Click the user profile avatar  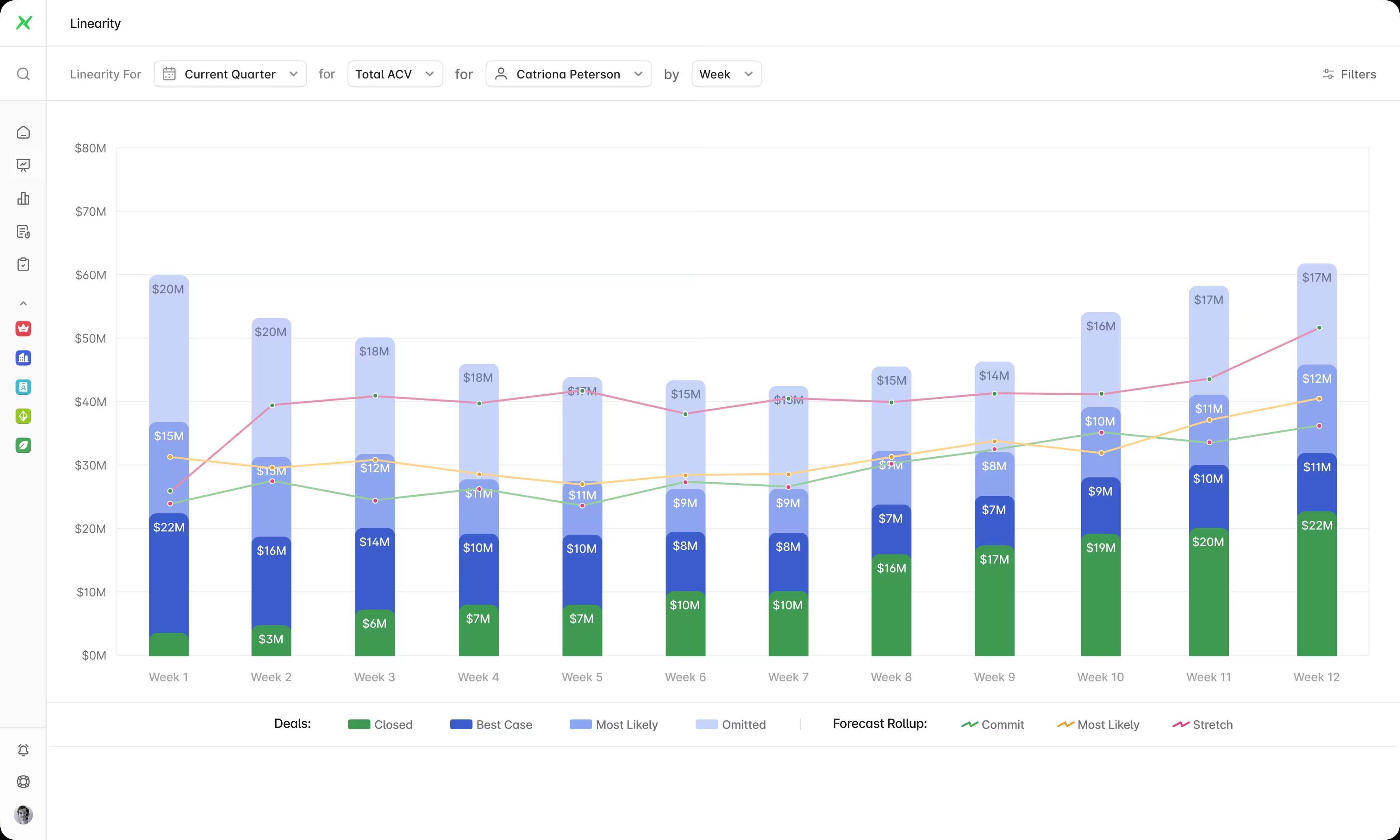[x=23, y=814]
